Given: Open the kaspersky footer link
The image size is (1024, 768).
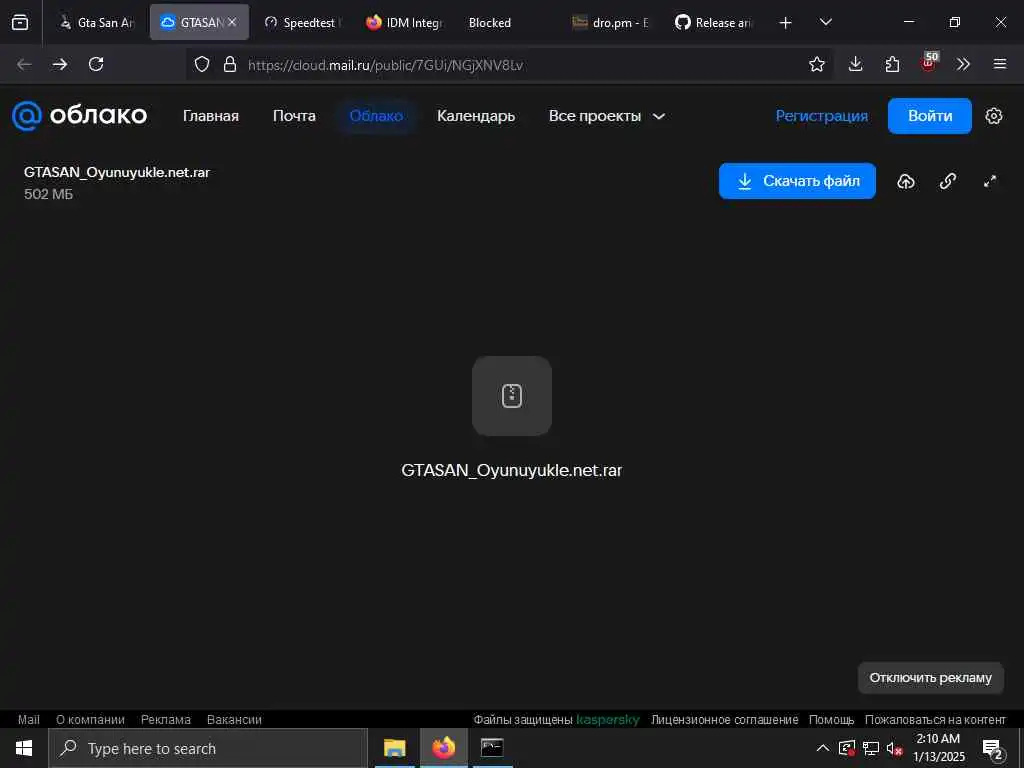Looking at the screenshot, I should click(607, 719).
